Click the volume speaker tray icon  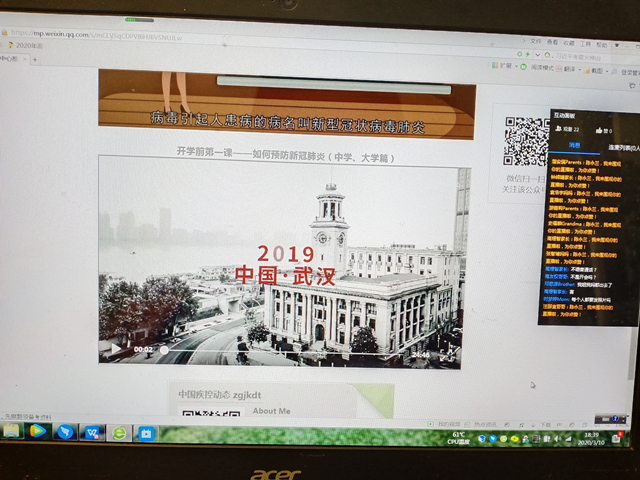pos(558,439)
